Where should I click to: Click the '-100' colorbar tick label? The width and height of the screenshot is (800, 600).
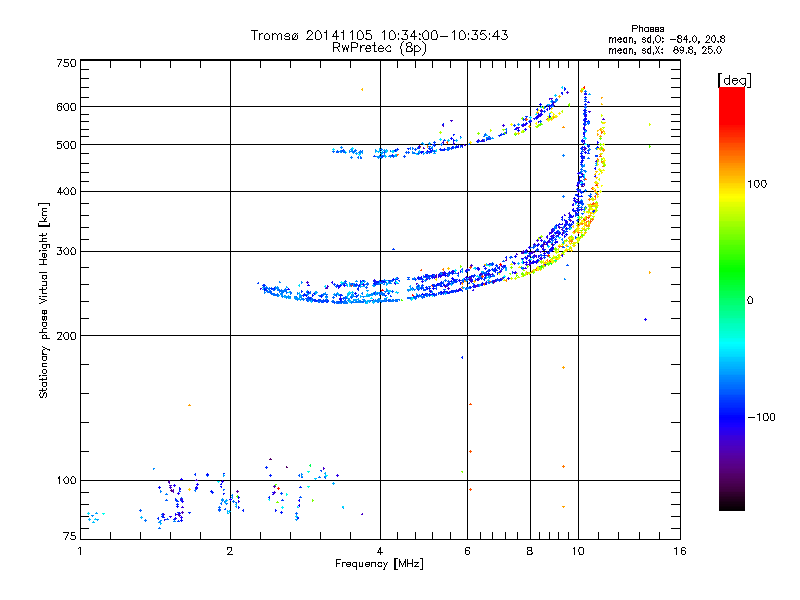[761, 417]
